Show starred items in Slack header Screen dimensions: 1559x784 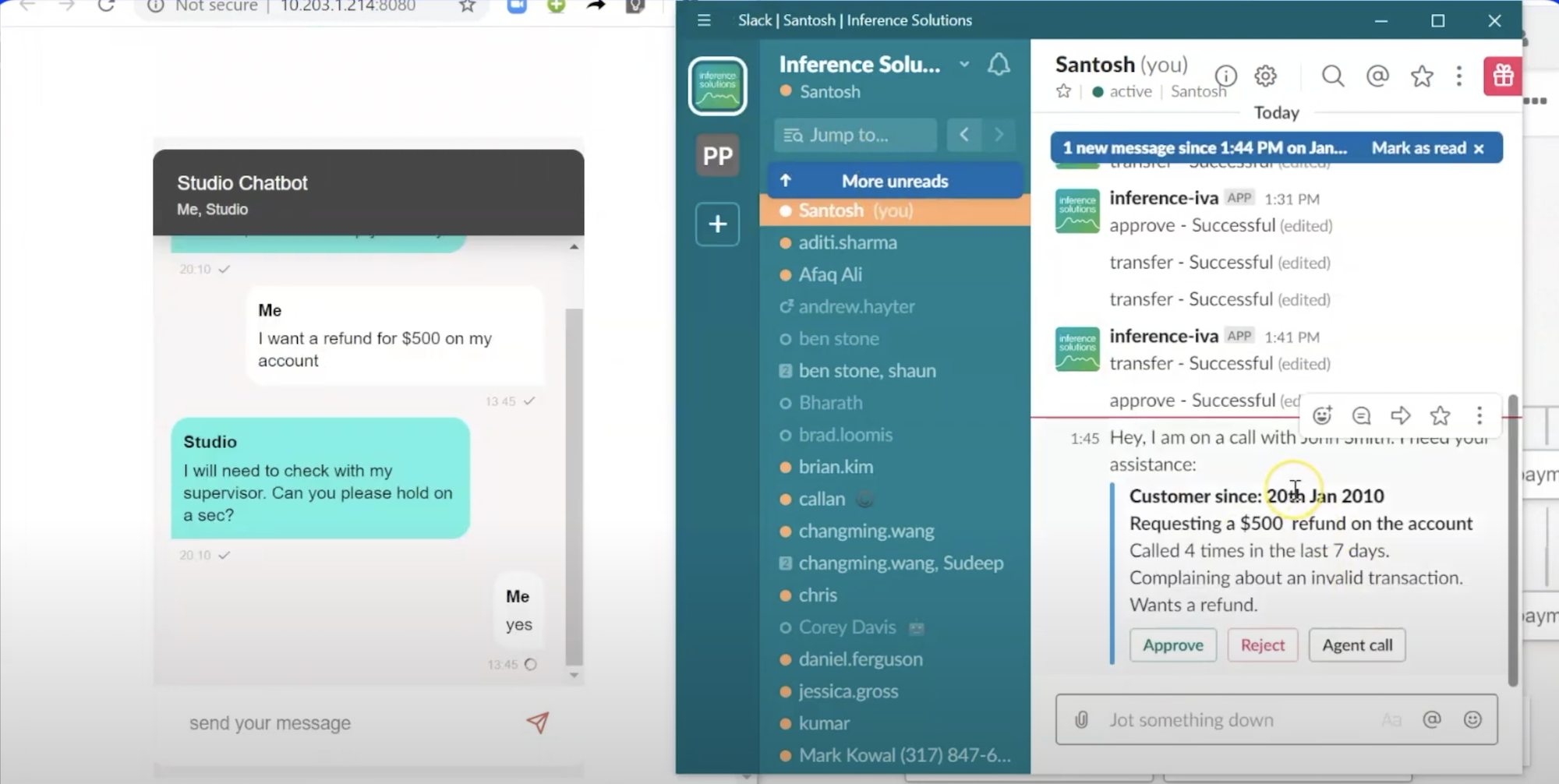(x=1422, y=76)
